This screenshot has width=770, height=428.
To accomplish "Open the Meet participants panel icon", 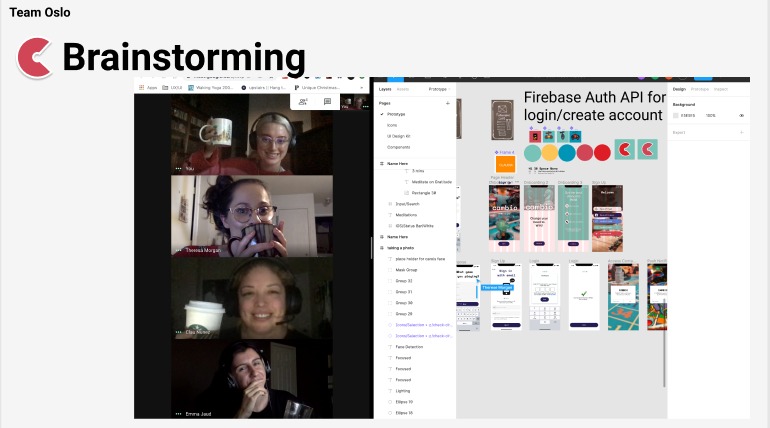I will pyautogui.click(x=303, y=102).
